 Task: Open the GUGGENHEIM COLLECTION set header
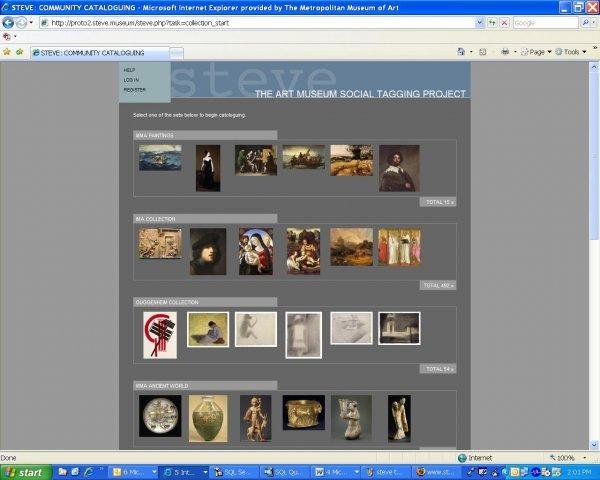tap(205, 302)
